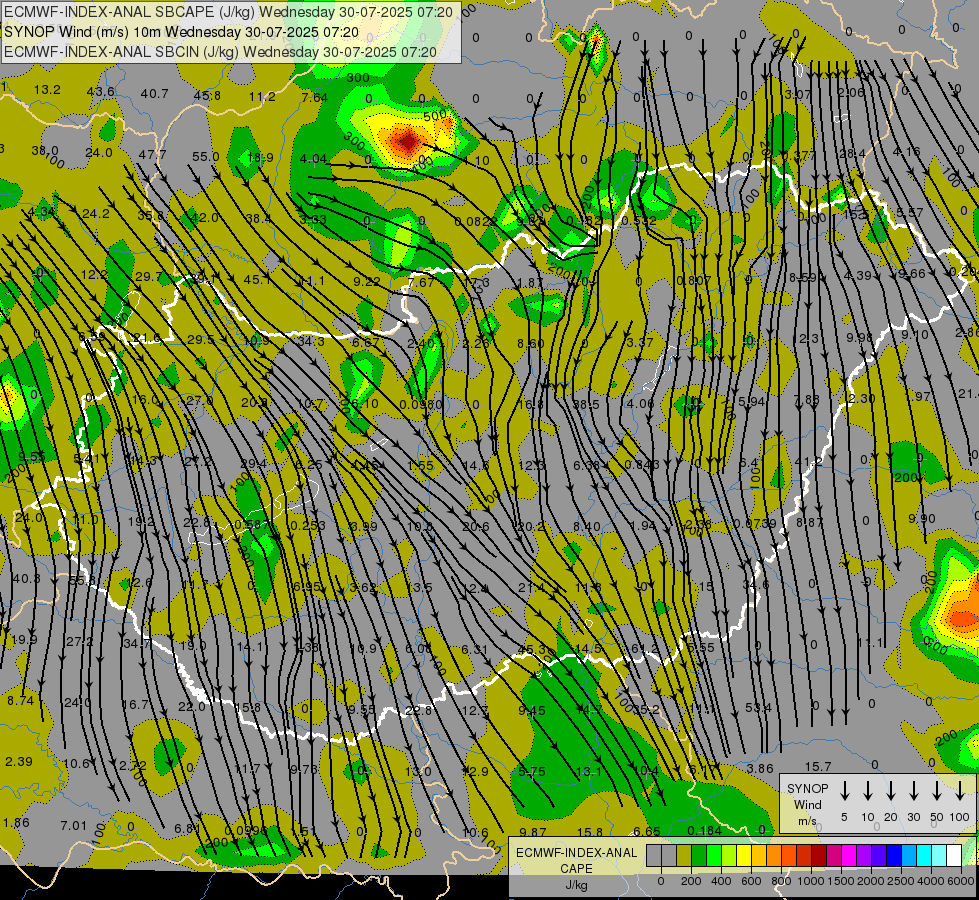Click the 8.60 value on map
Image resolution: width=979 pixels, height=900 pixels.
pos(531,344)
